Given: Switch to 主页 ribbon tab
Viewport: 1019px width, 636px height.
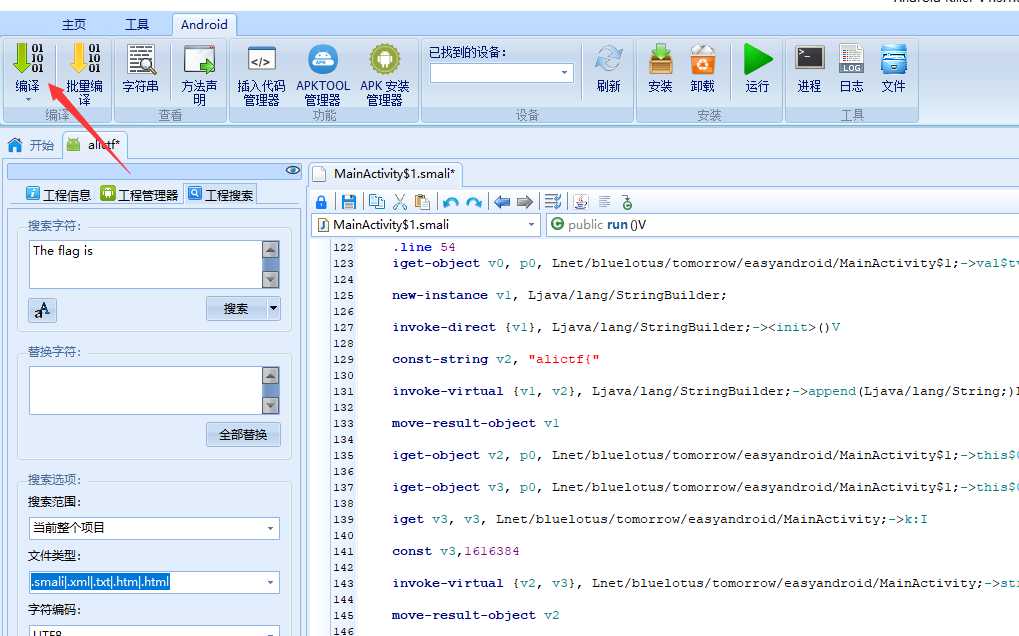Looking at the screenshot, I should click(x=73, y=25).
